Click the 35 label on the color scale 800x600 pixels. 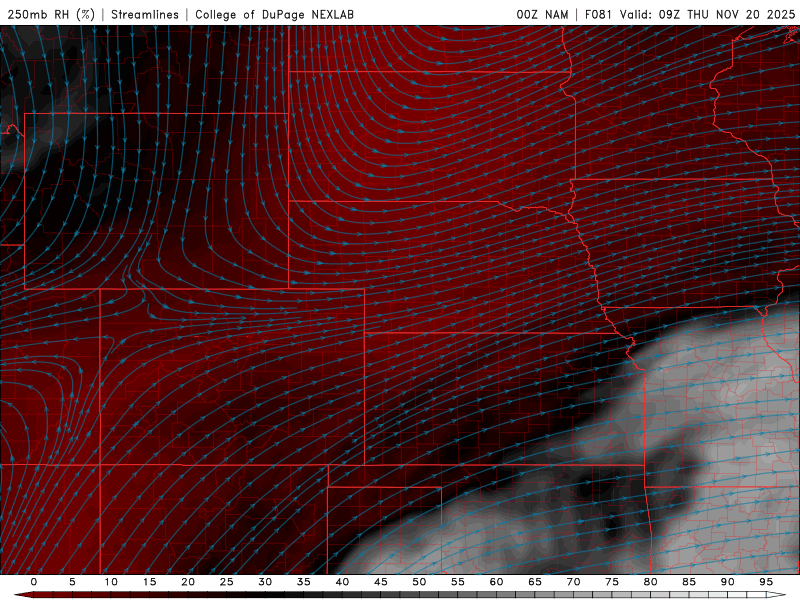[x=304, y=582]
